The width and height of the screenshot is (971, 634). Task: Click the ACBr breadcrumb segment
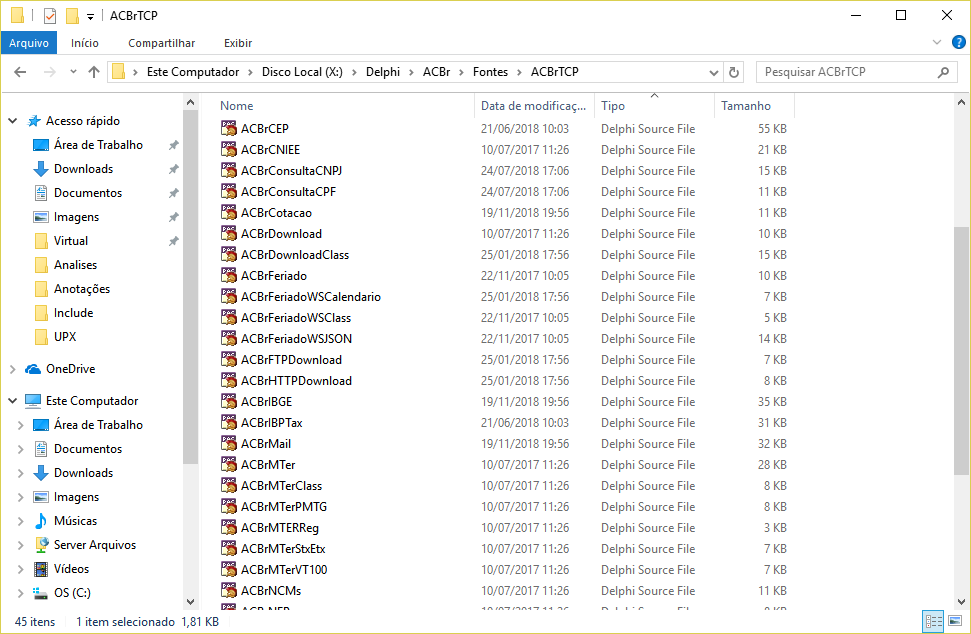437,72
